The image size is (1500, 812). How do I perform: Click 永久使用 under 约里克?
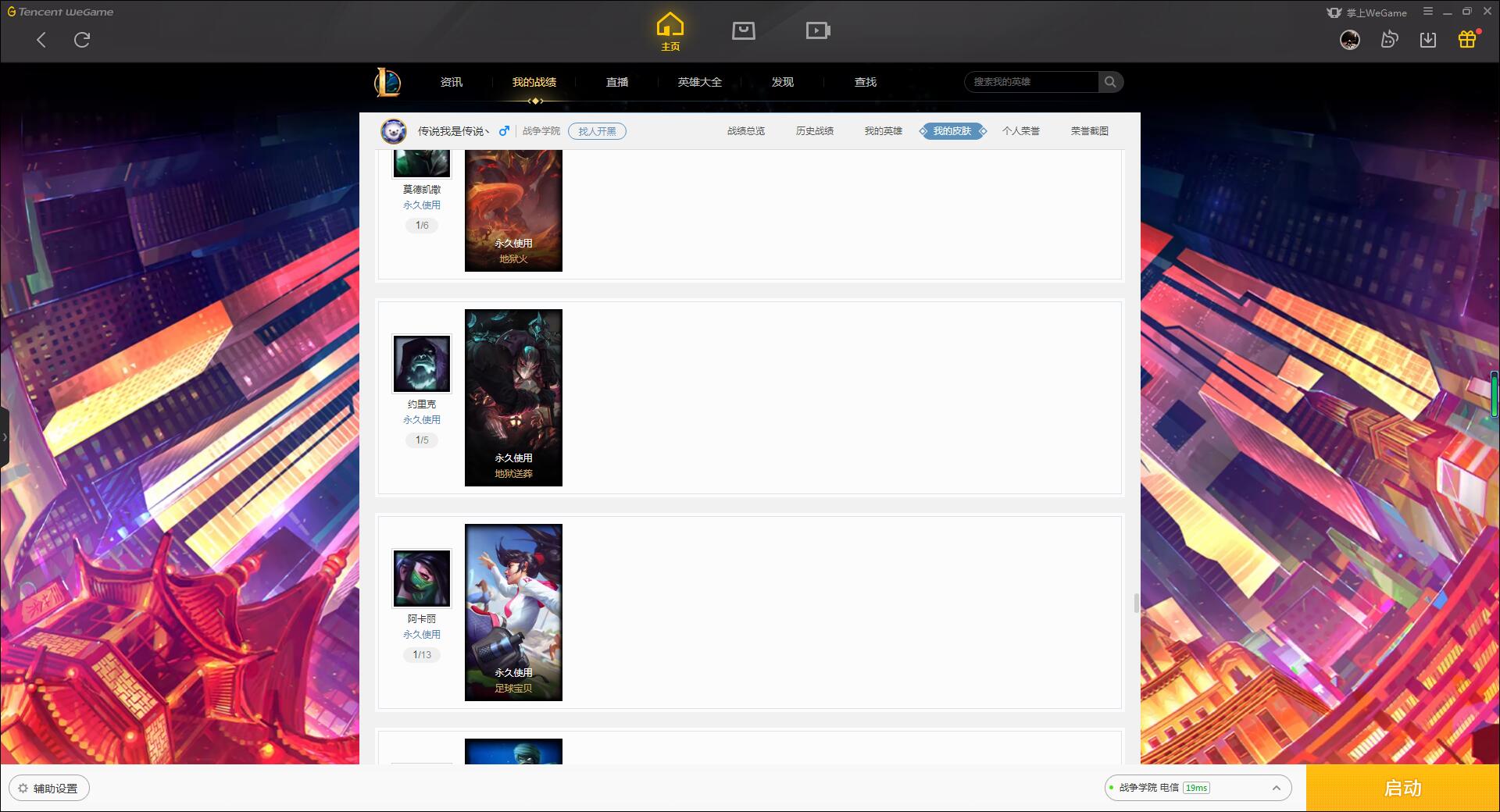tap(422, 420)
